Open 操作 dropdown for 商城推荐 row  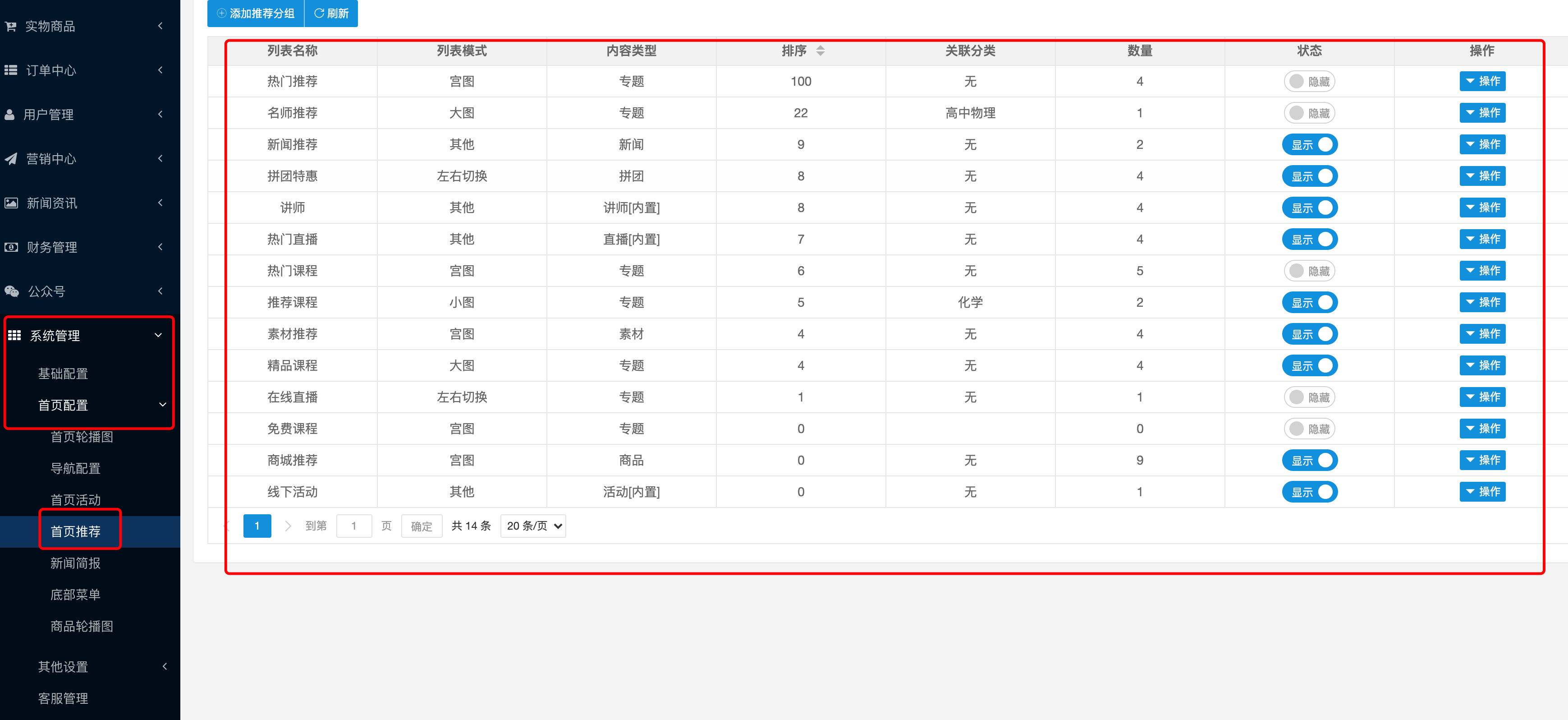click(x=1482, y=461)
